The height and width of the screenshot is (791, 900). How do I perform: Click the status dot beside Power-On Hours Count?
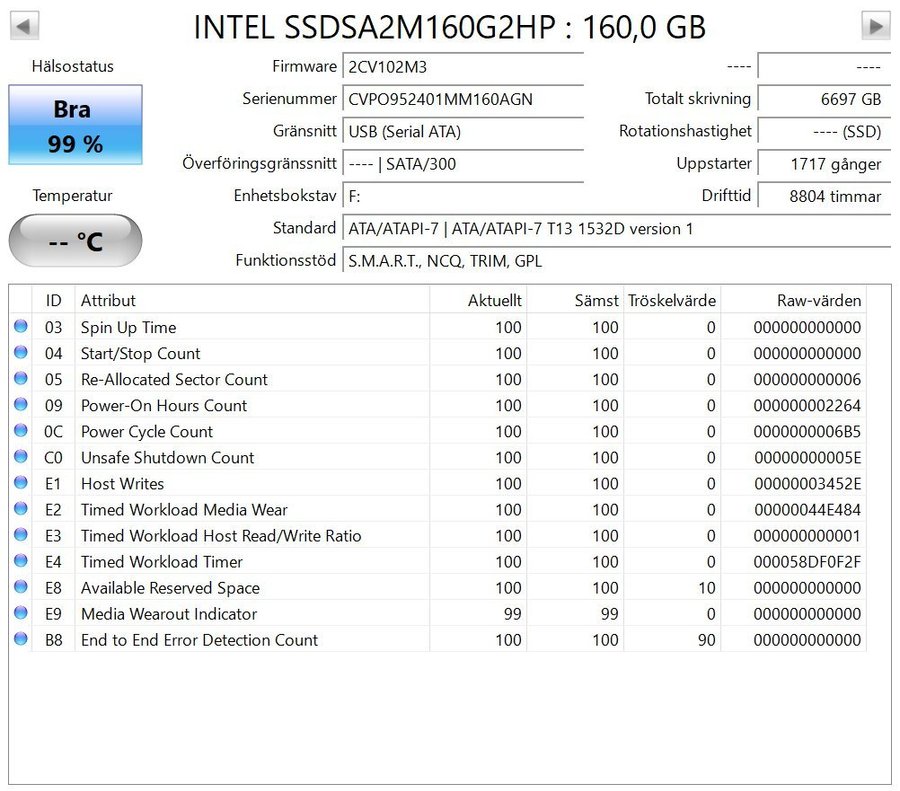point(20,405)
